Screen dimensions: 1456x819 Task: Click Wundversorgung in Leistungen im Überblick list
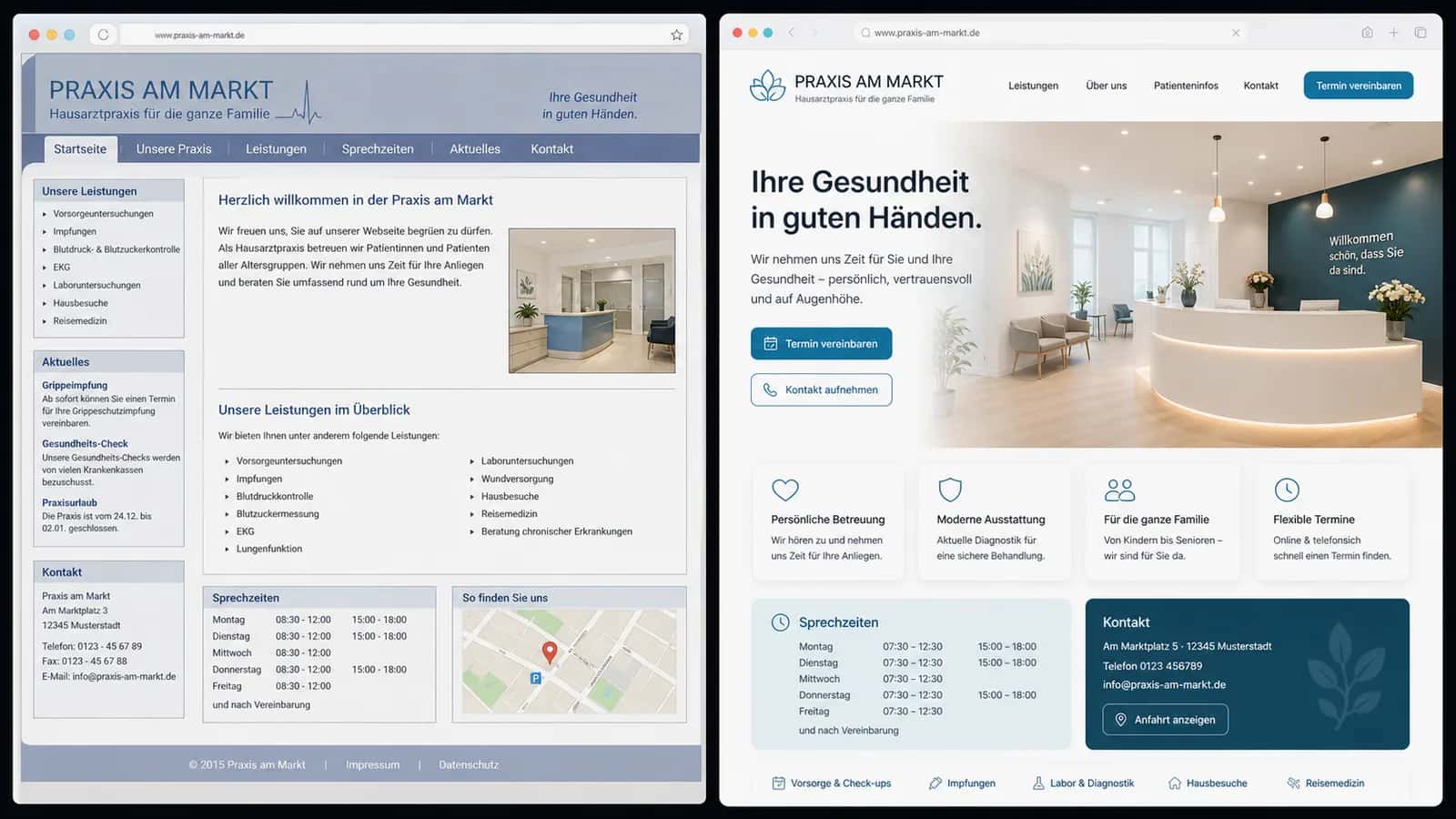pyautogui.click(x=517, y=479)
